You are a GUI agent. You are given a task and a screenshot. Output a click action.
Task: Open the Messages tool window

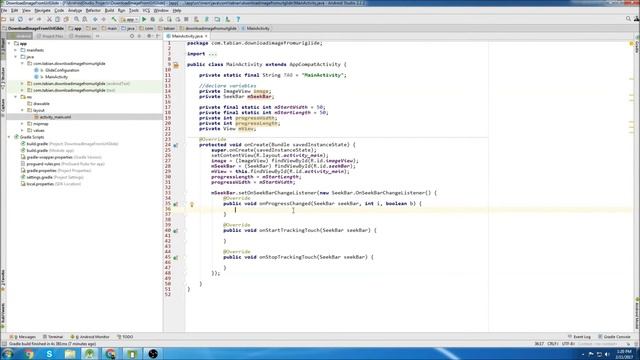click(23, 337)
